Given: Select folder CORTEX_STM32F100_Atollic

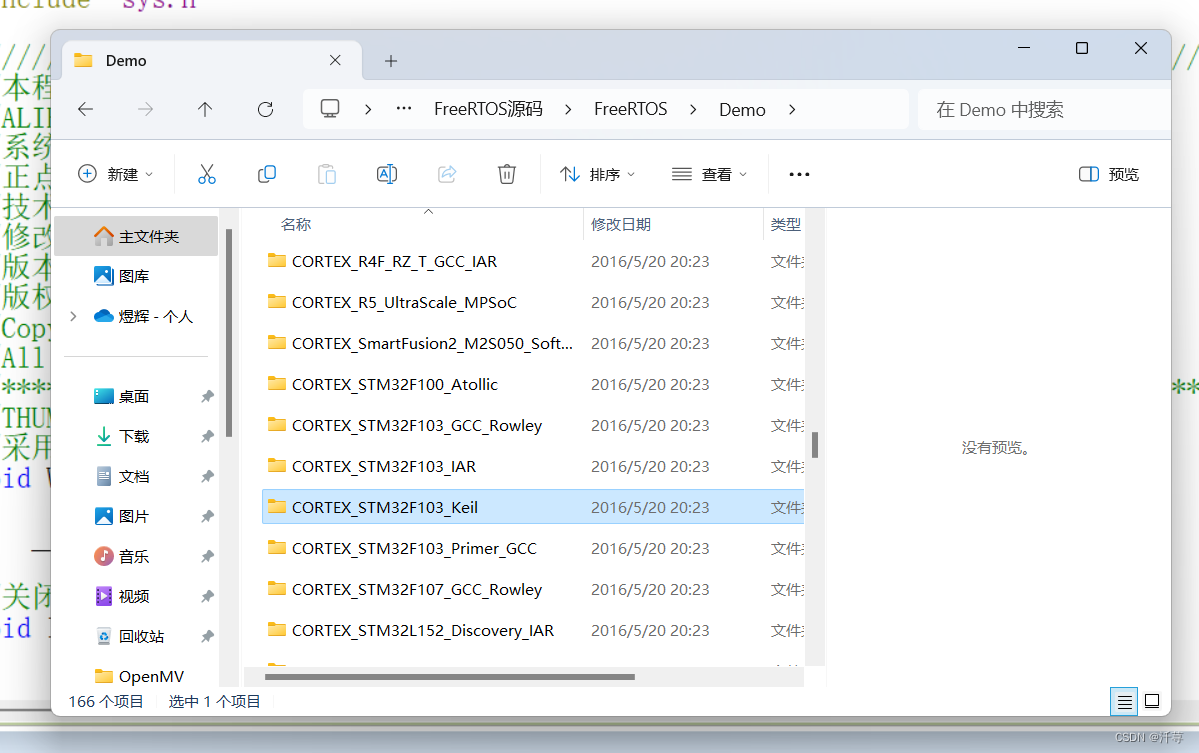Looking at the screenshot, I should [533, 385].
